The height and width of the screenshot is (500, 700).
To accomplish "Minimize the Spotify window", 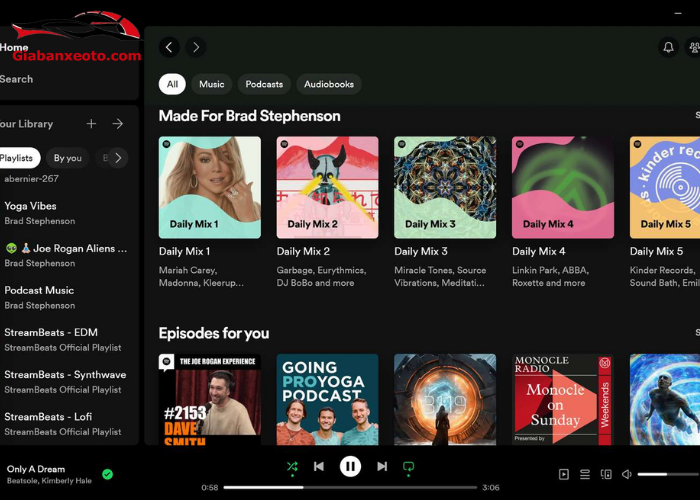I will point(678,13).
